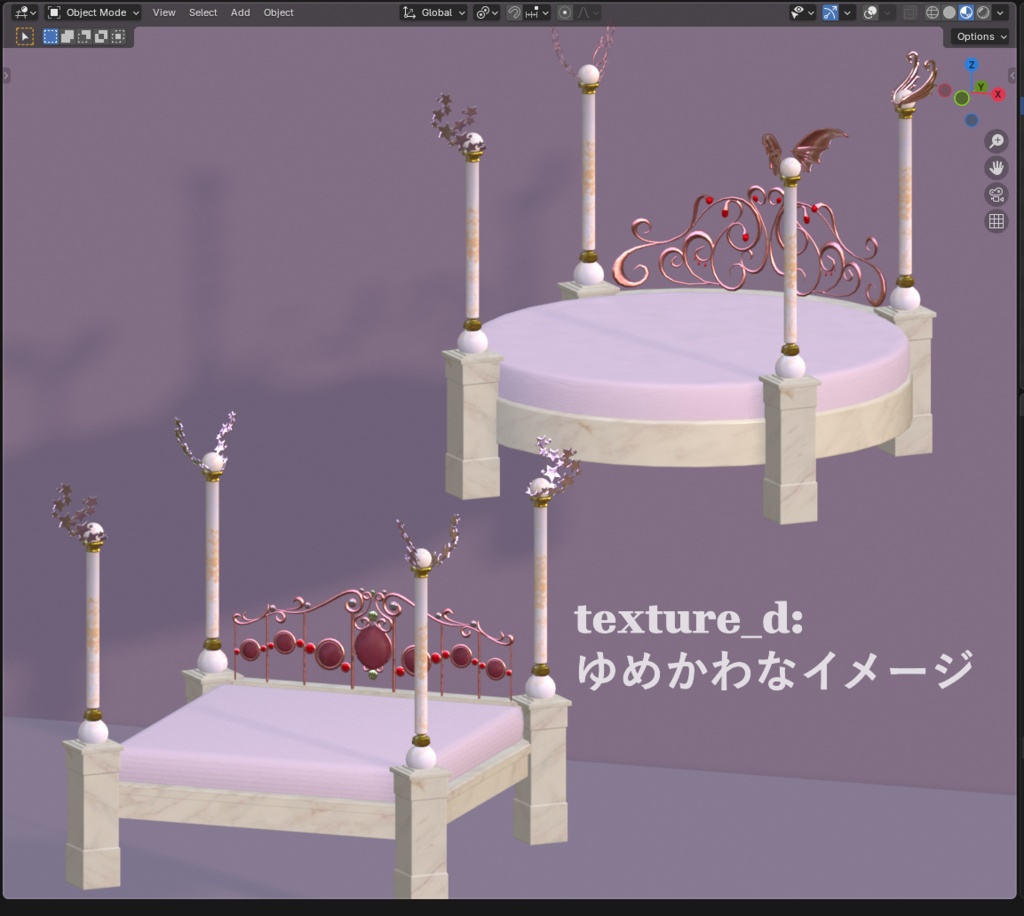Toggle the camera view icon
1024x916 pixels.
995,195
